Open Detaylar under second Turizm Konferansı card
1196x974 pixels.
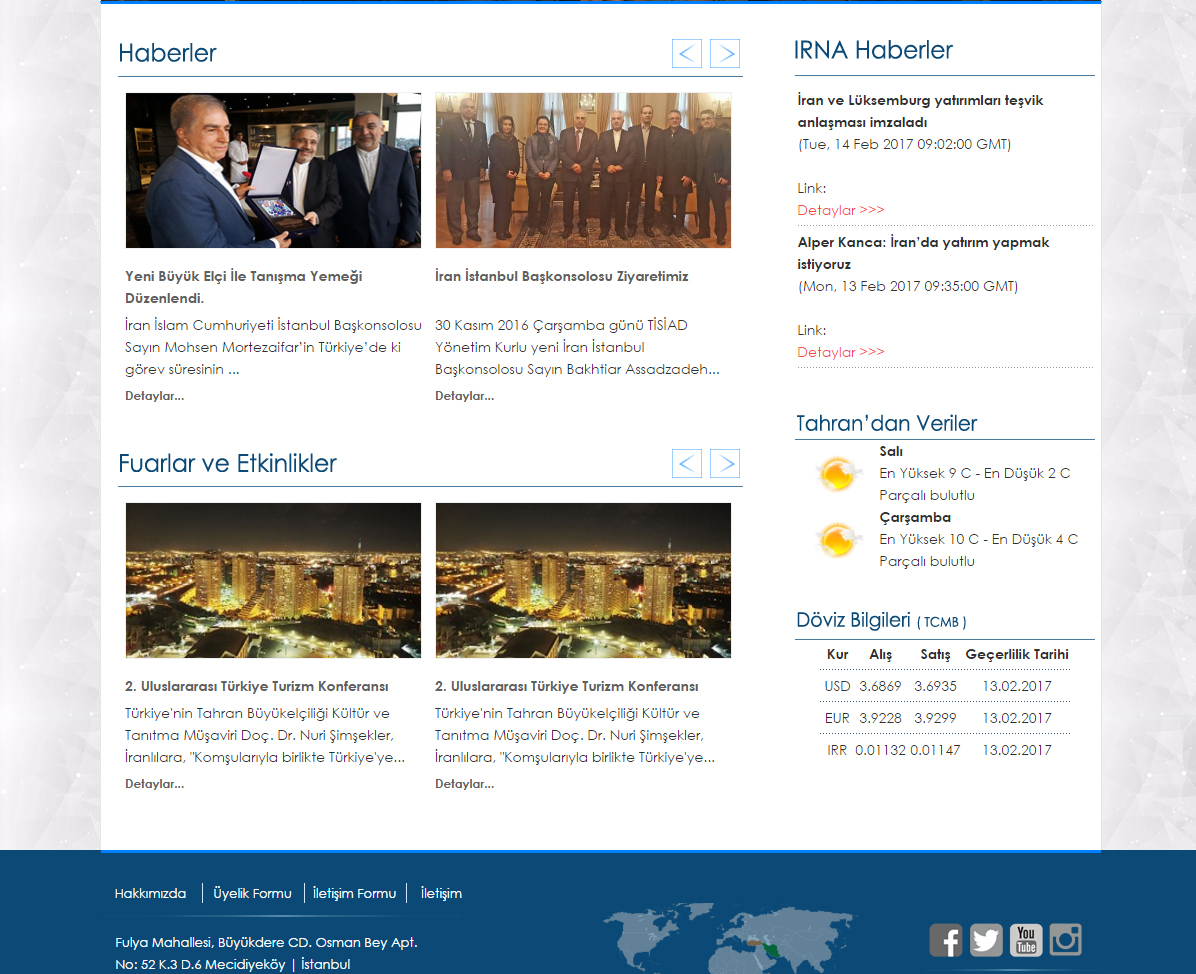465,783
